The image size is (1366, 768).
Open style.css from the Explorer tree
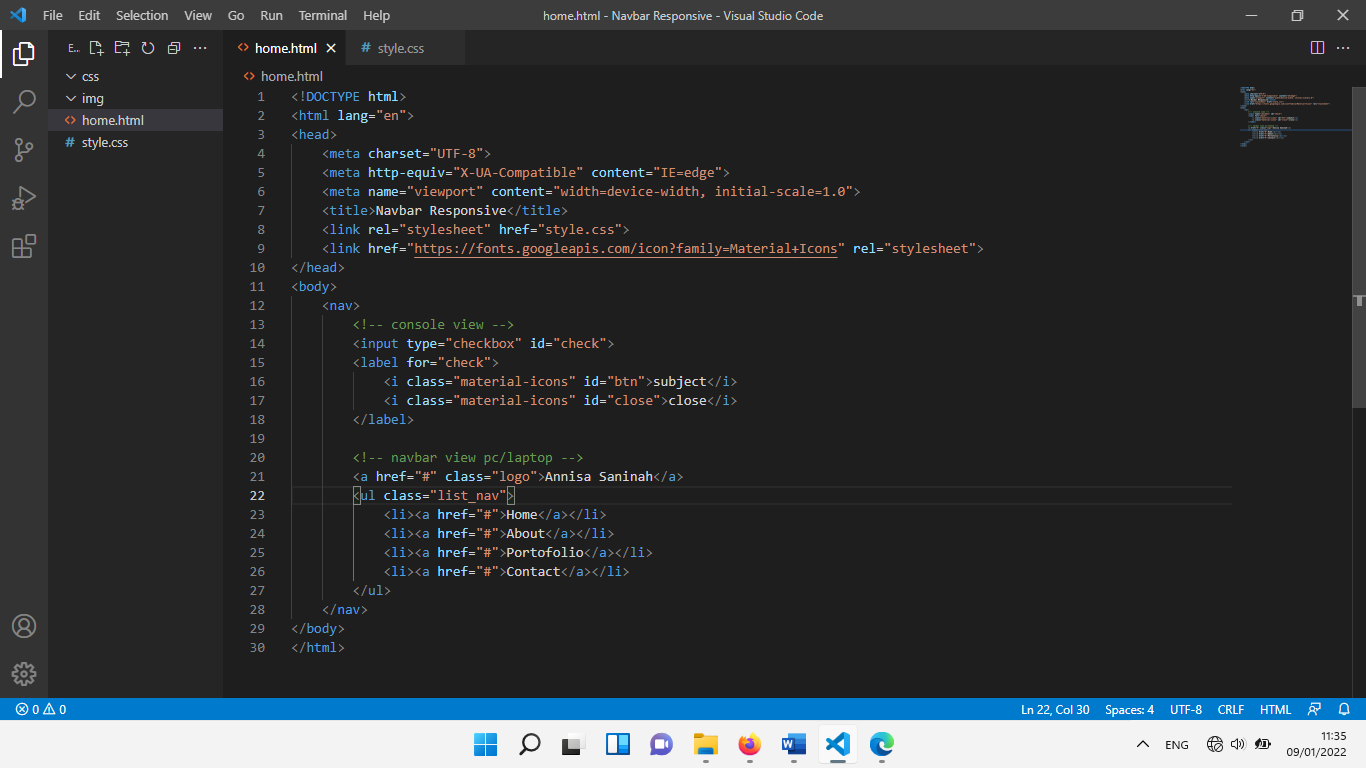pyautogui.click(x=135, y=142)
